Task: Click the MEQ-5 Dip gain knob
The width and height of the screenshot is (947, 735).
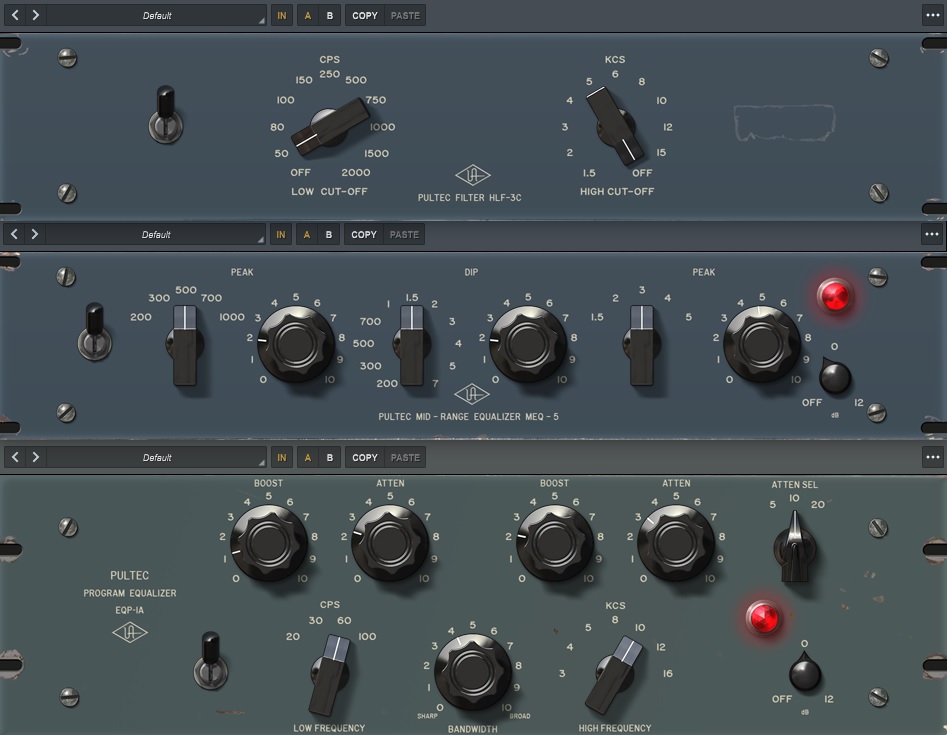Action: pyautogui.click(x=528, y=344)
